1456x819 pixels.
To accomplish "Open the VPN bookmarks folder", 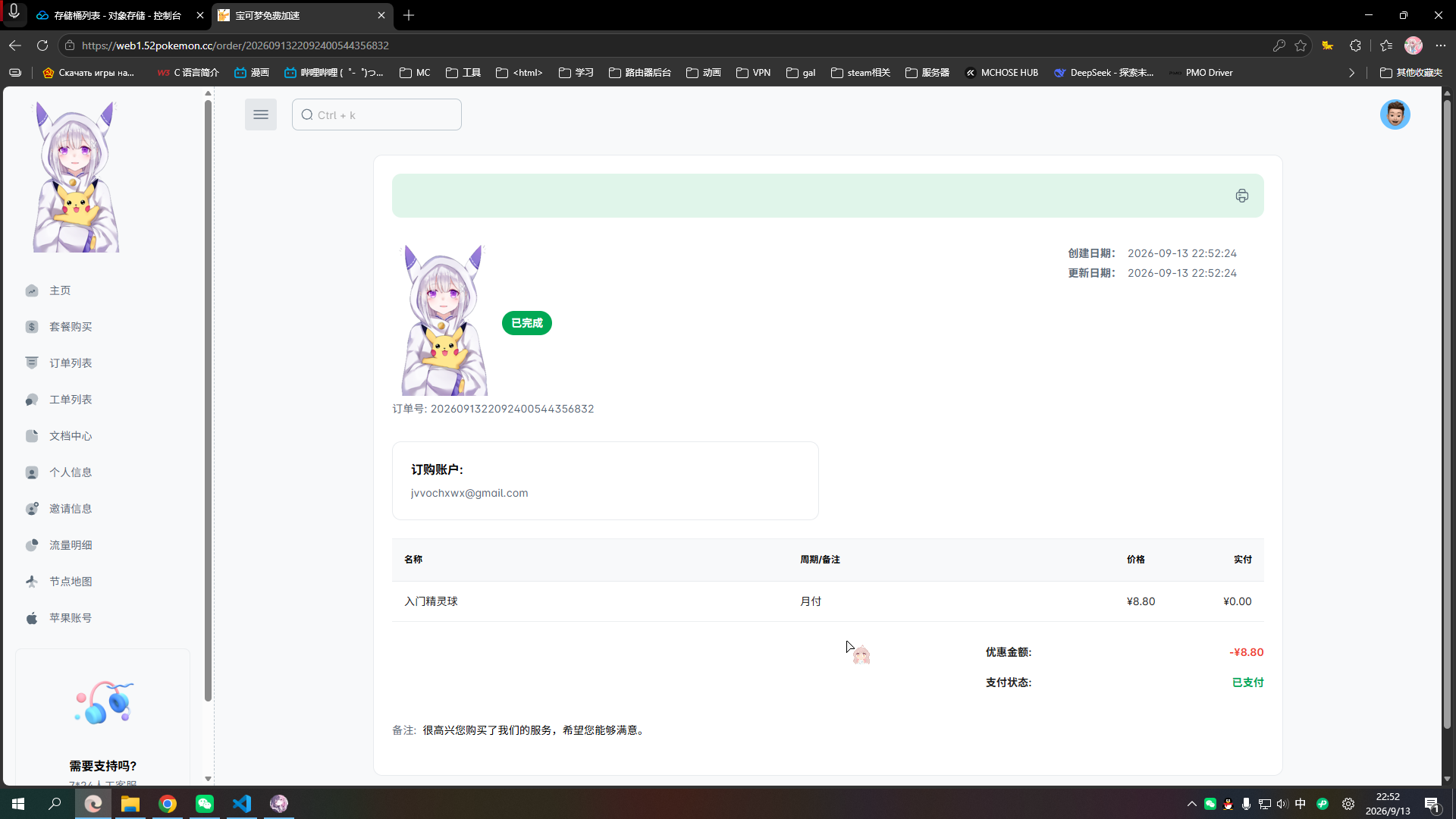I will [x=753, y=73].
